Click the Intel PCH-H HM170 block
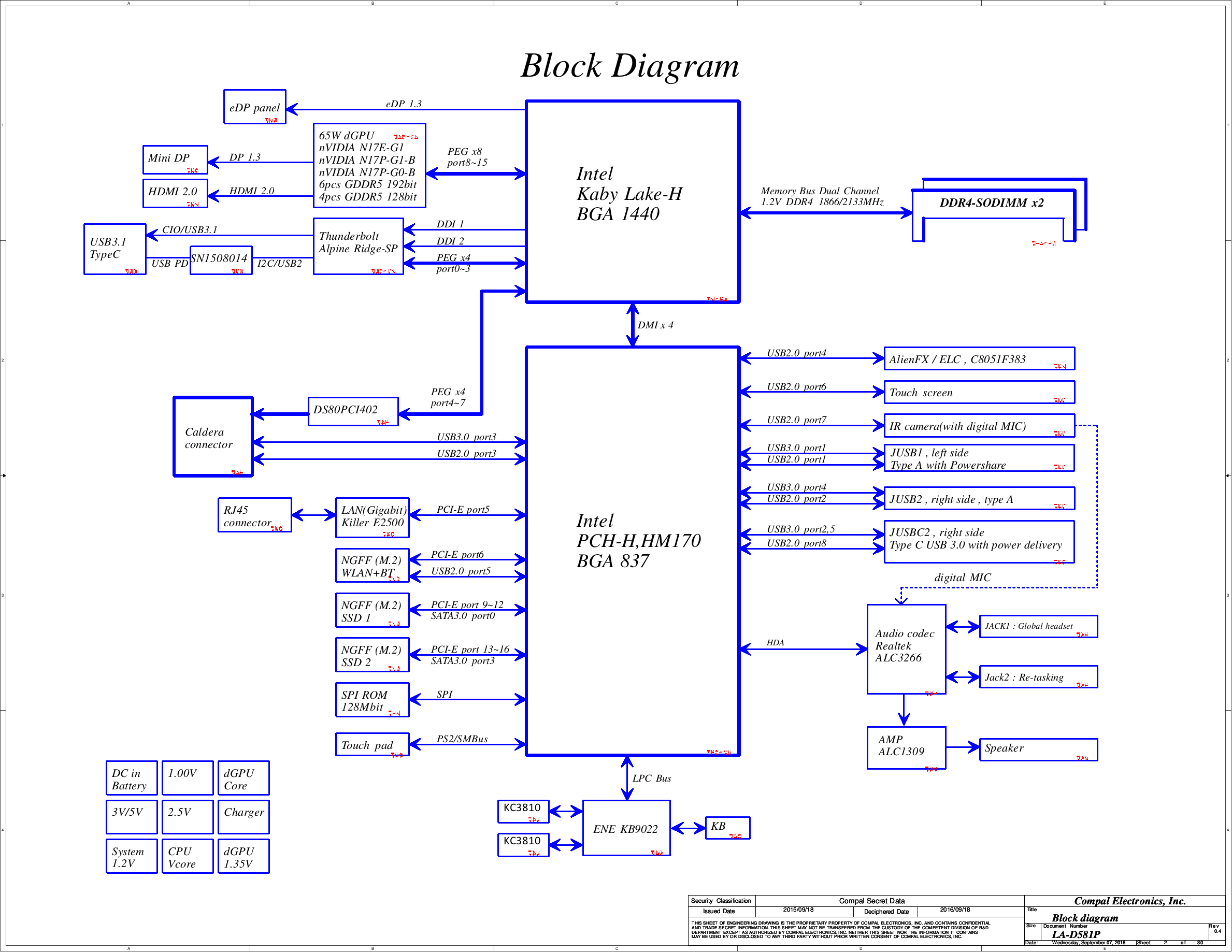 coord(632,551)
